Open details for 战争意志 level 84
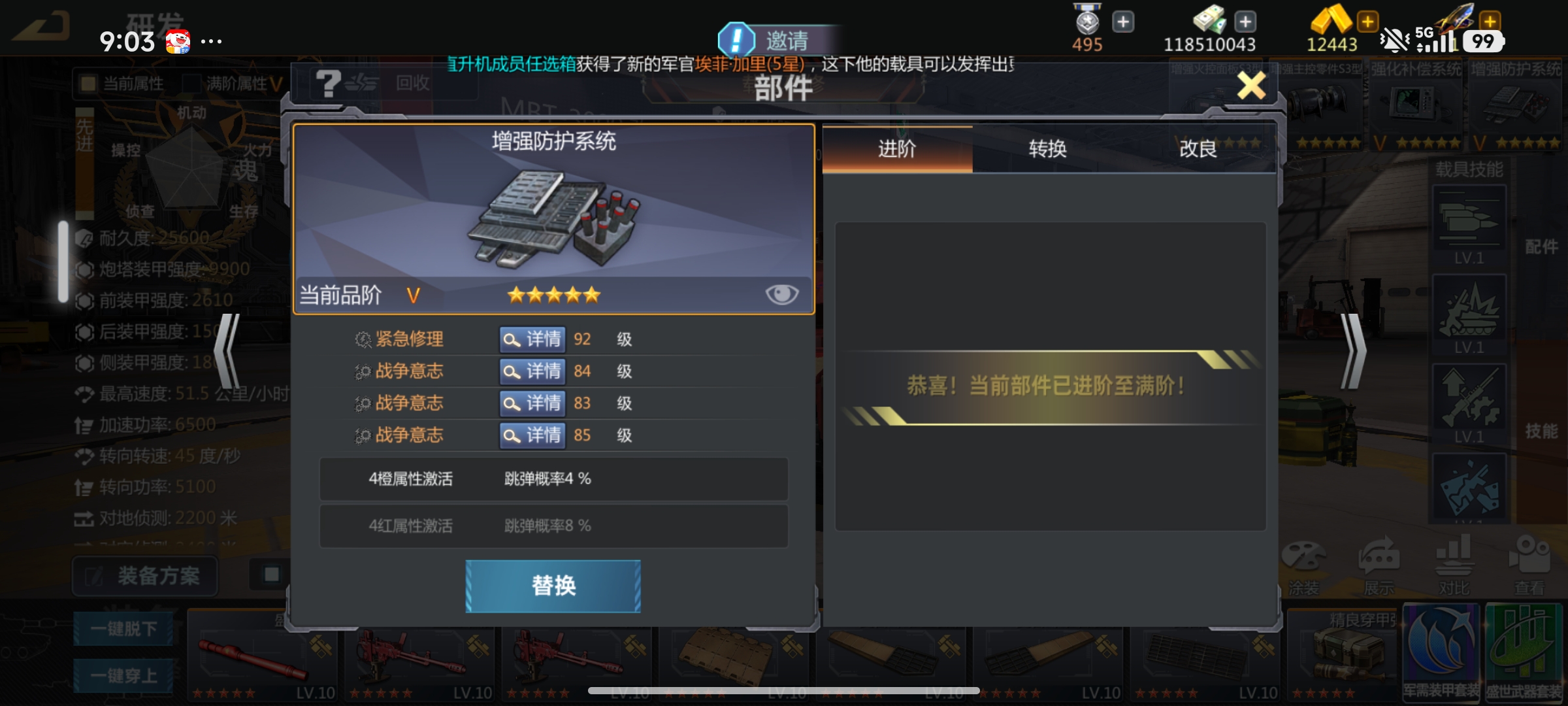This screenshot has height=706, width=1568. tap(532, 371)
